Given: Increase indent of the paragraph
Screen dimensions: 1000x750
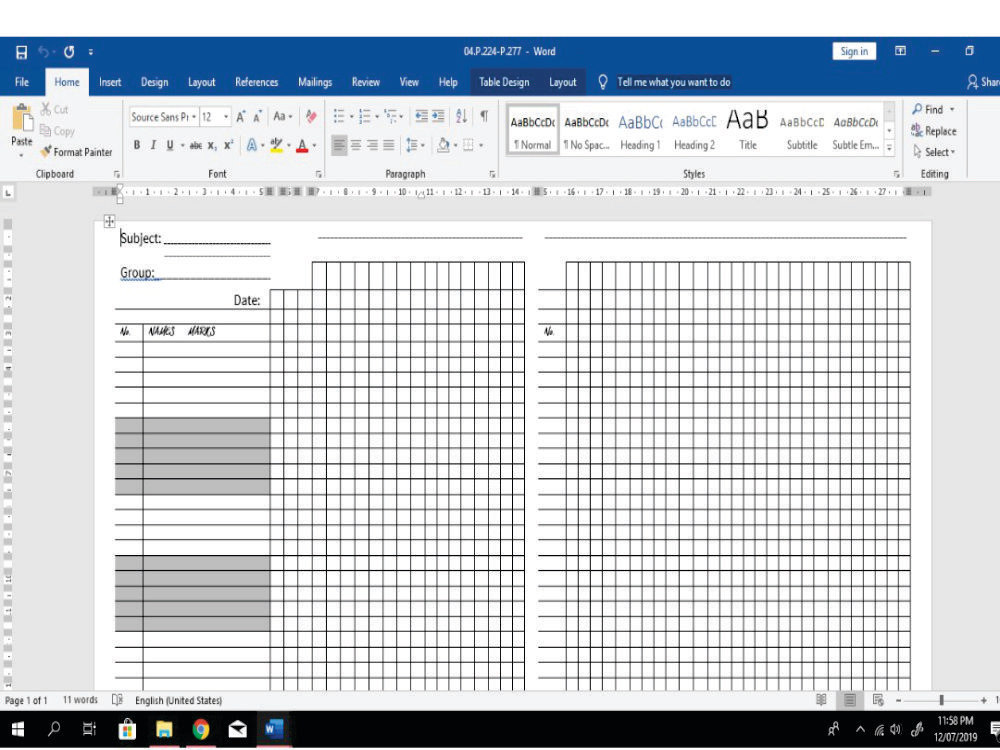Looking at the screenshot, I should (438, 116).
